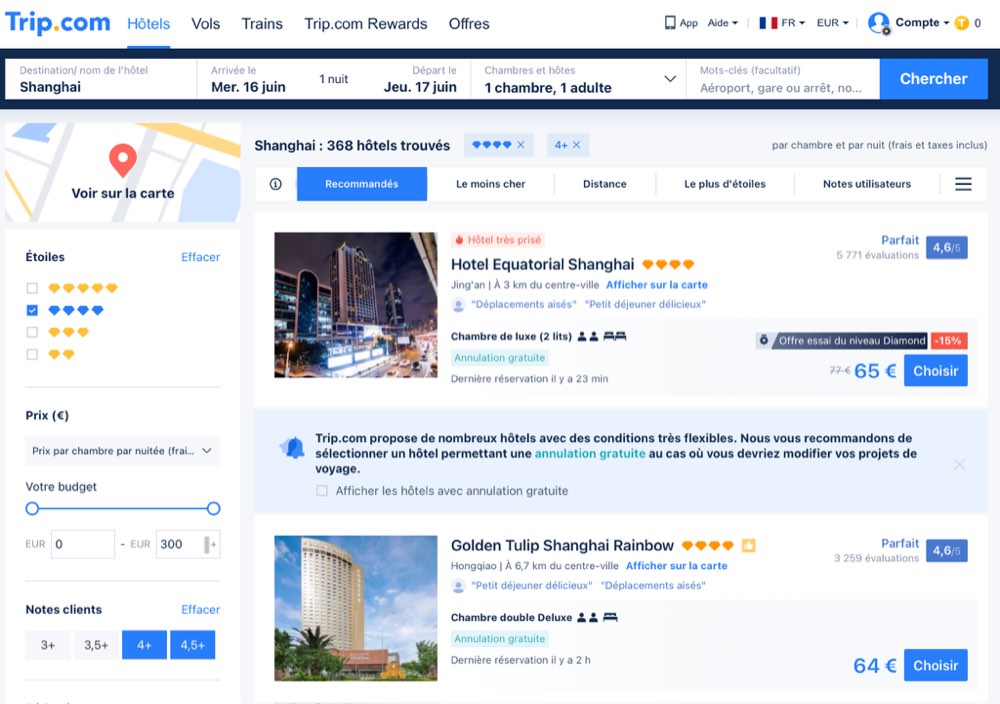
Task: Dismiss the free cancellation notice banner
Action: tap(959, 464)
